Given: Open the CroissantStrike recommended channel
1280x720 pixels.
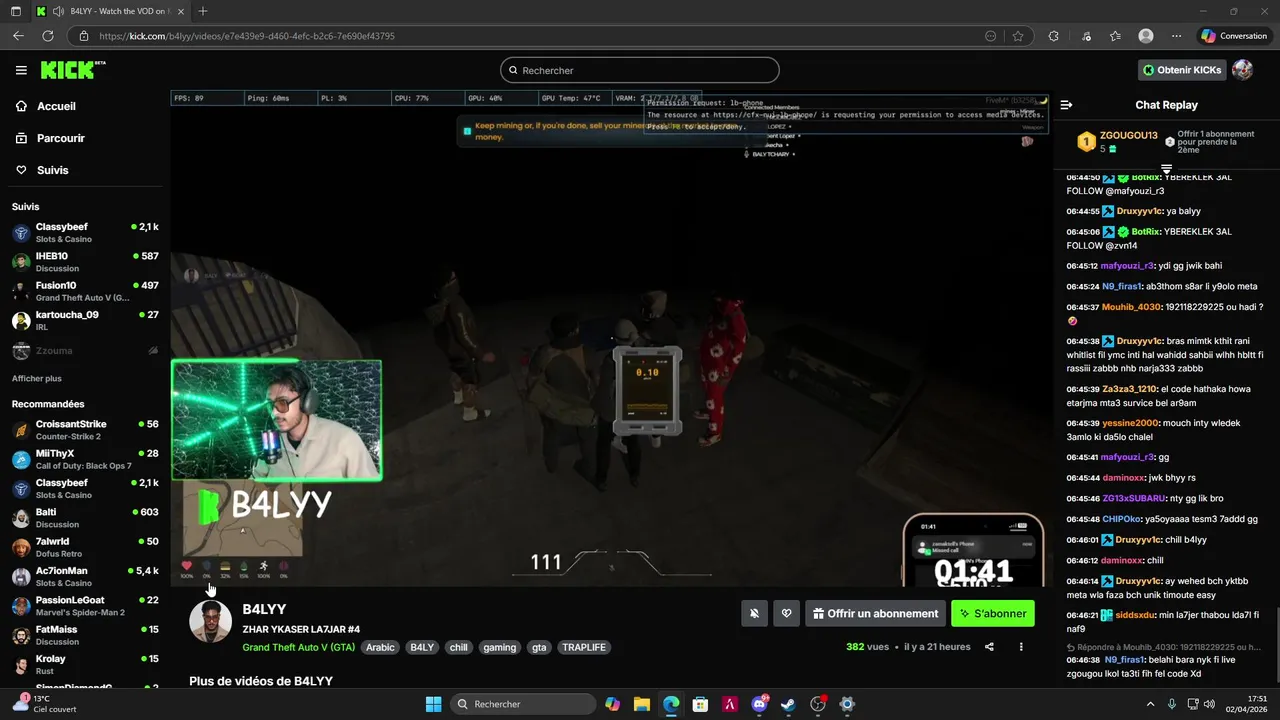Looking at the screenshot, I should click(85, 430).
